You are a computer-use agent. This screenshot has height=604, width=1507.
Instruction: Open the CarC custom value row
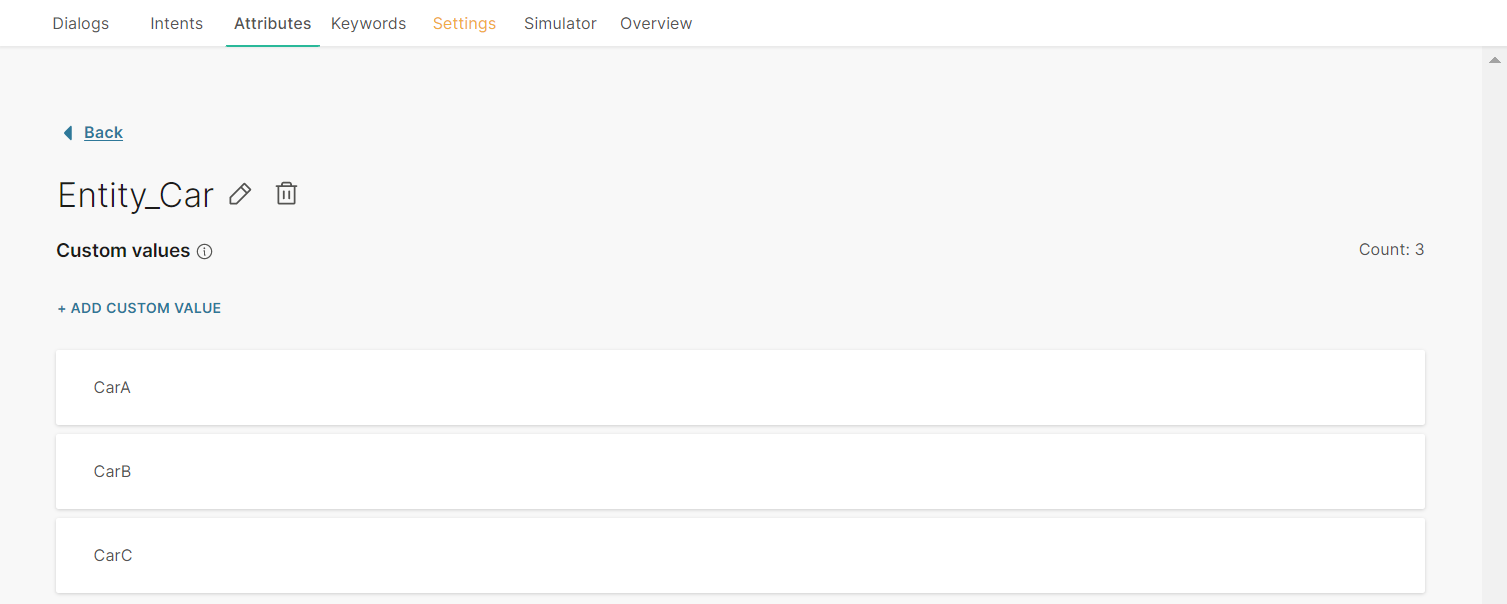[740, 555]
